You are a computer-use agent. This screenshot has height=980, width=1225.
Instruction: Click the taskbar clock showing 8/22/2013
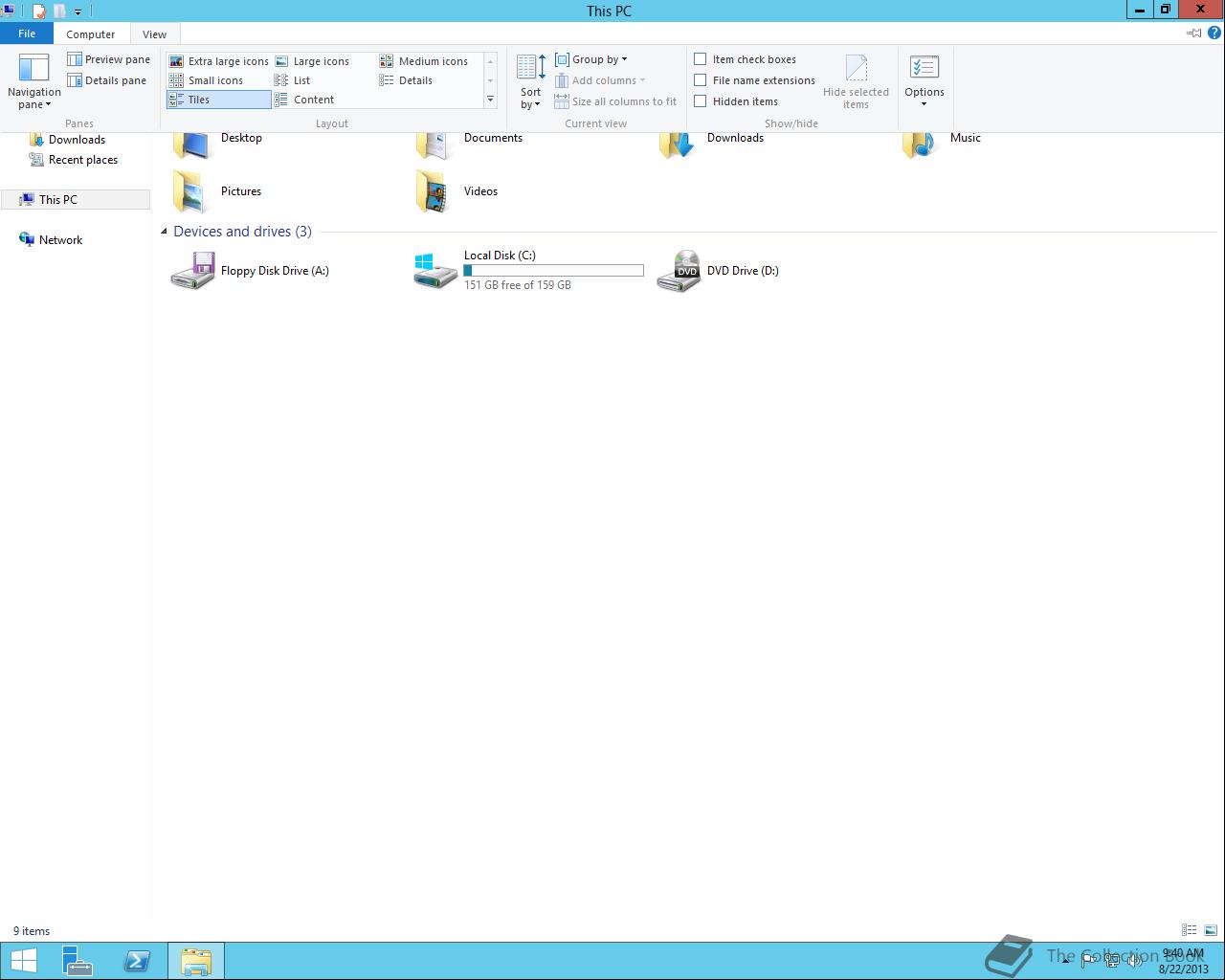(x=1183, y=961)
